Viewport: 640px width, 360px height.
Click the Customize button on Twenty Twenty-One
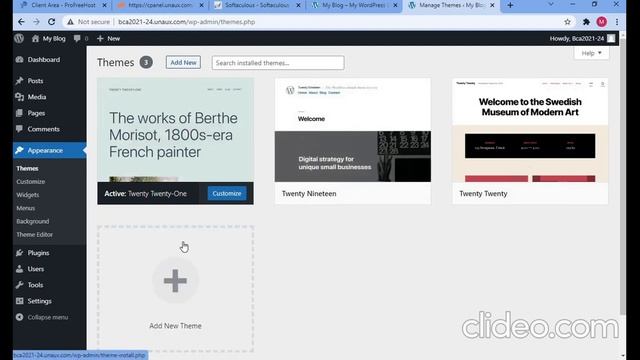227,193
